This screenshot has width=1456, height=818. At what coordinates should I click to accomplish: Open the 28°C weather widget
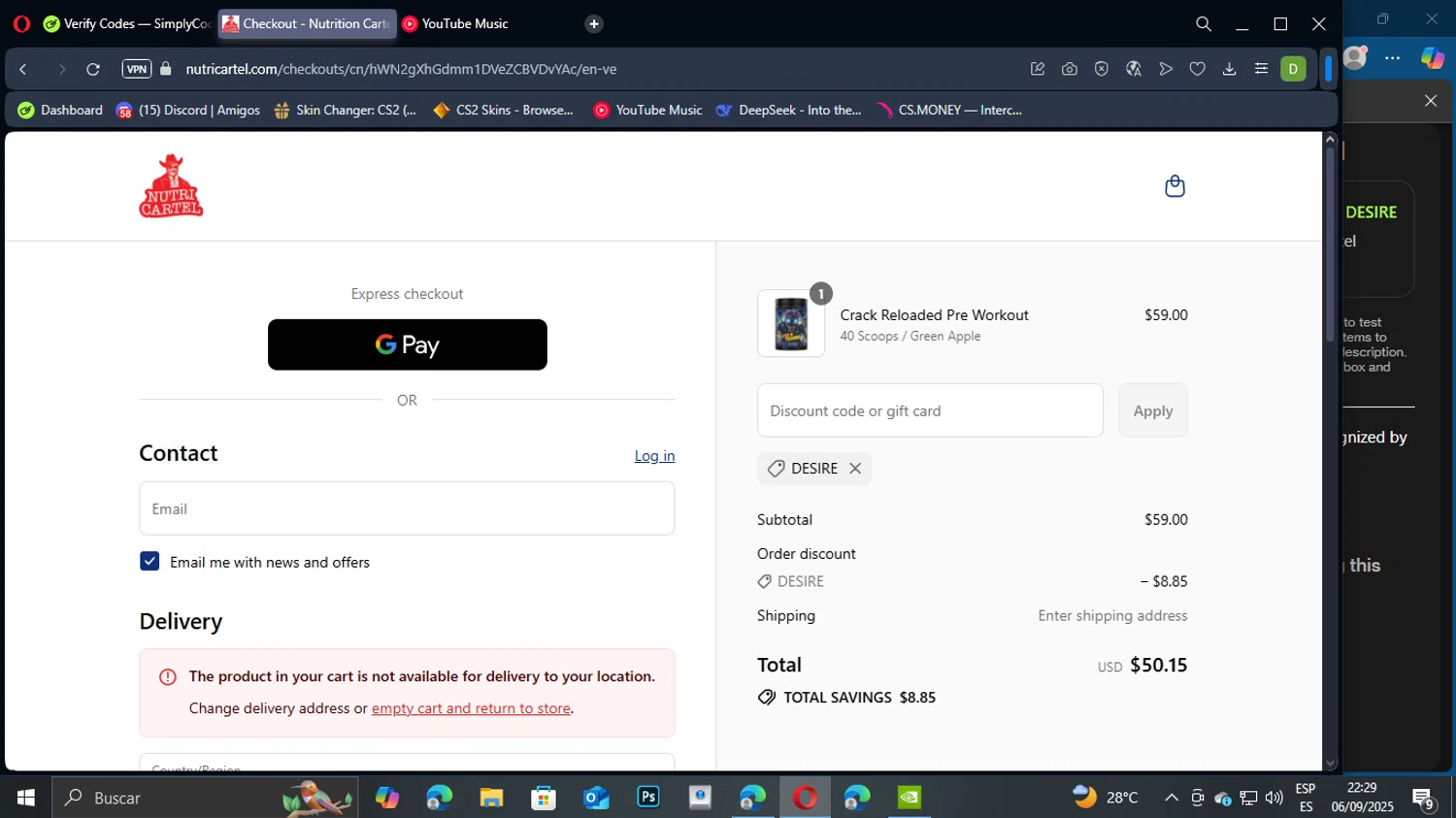1106,798
